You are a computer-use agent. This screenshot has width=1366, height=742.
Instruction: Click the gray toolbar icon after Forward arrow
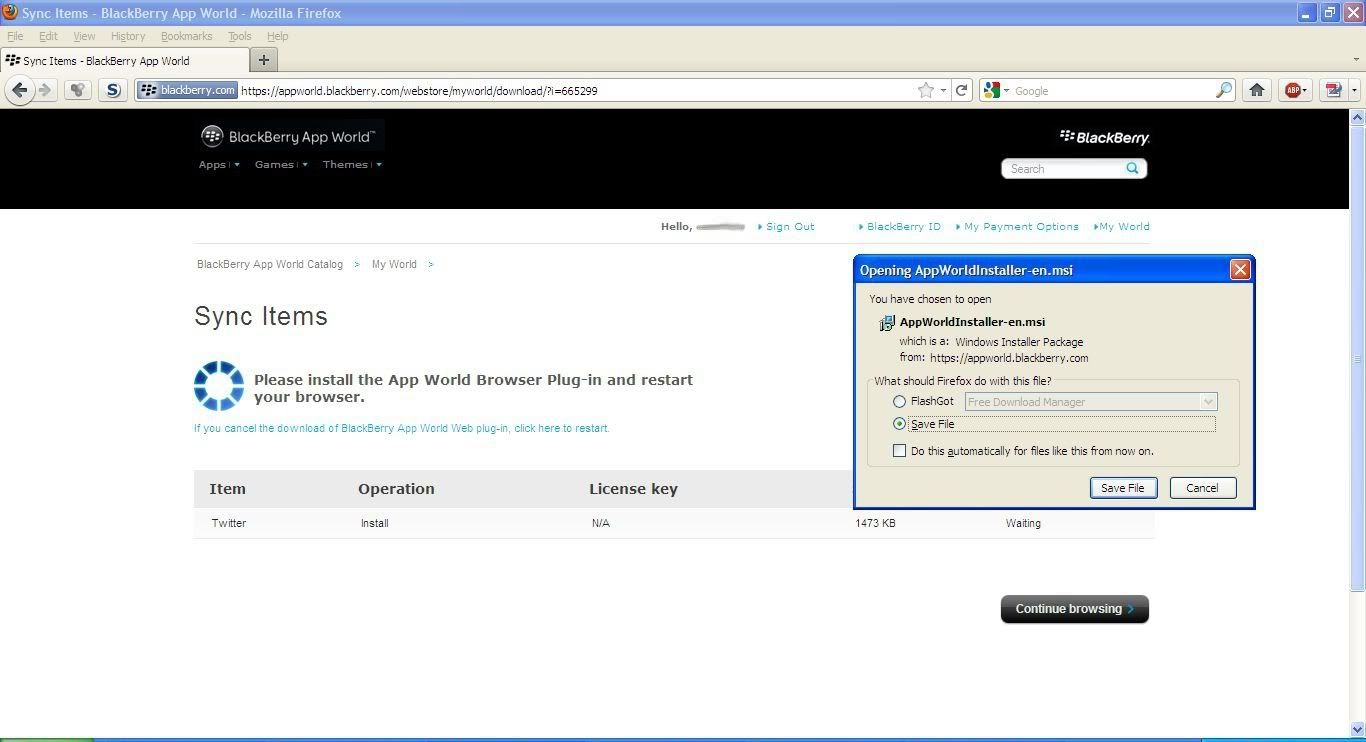78,90
